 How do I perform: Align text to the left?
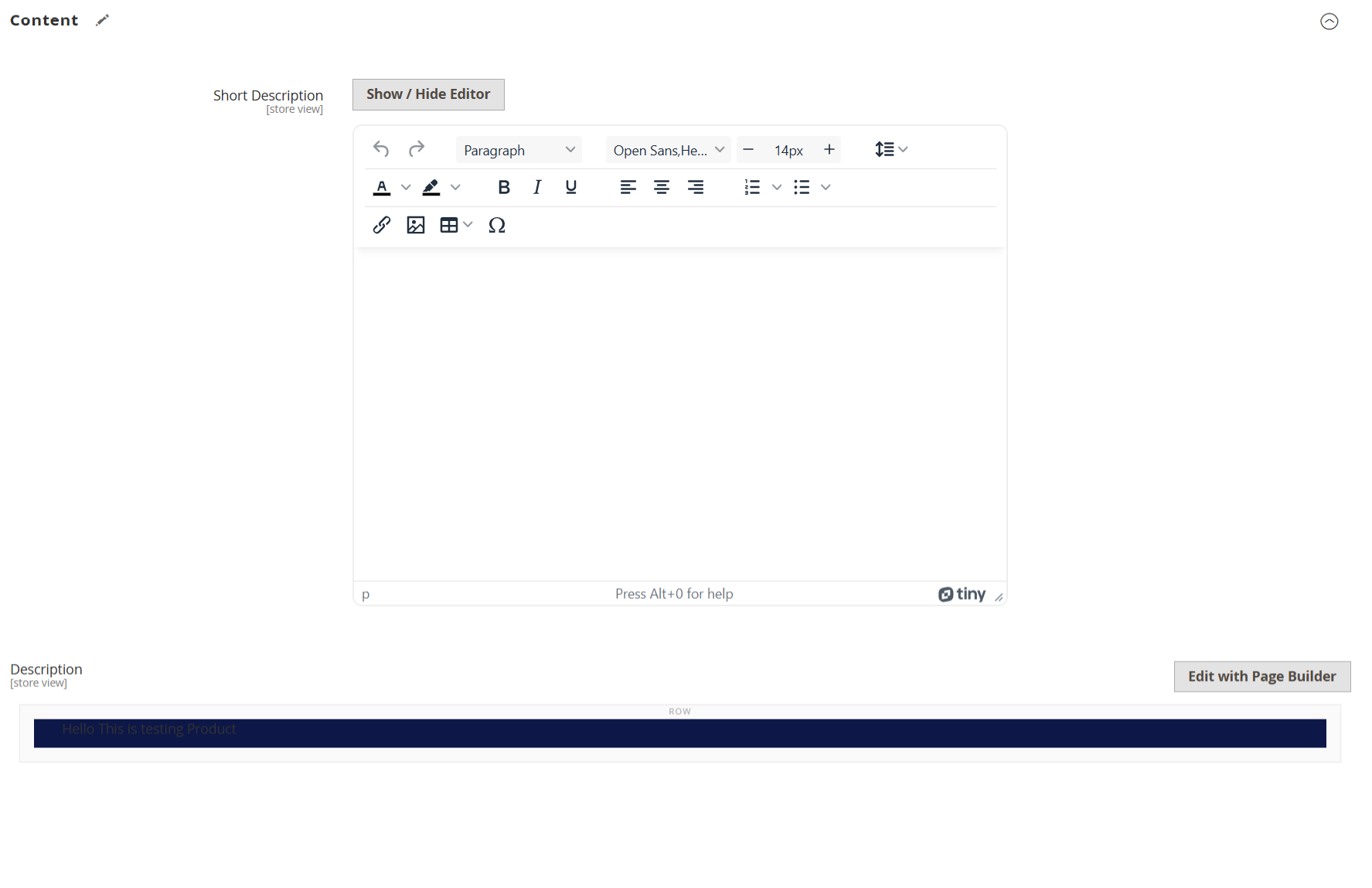pos(628,187)
